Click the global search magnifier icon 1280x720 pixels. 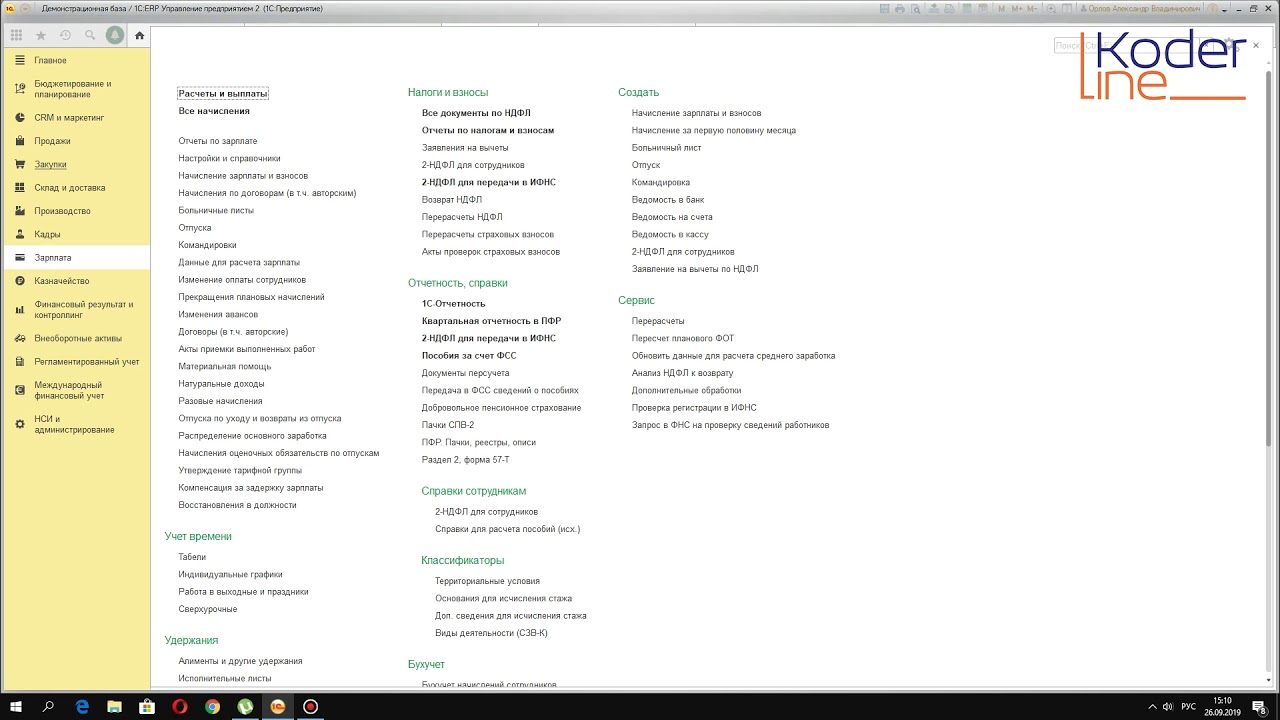coord(90,35)
